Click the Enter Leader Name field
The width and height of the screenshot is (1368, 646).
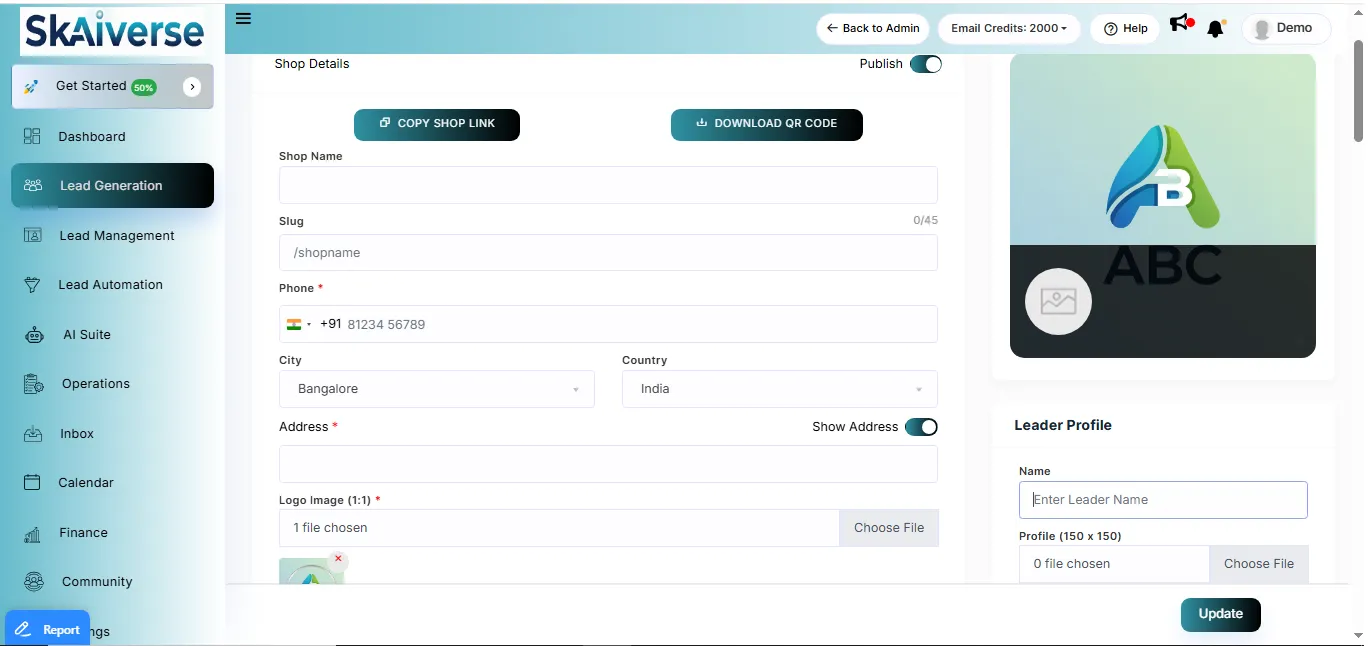click(x=1162, y=500)
